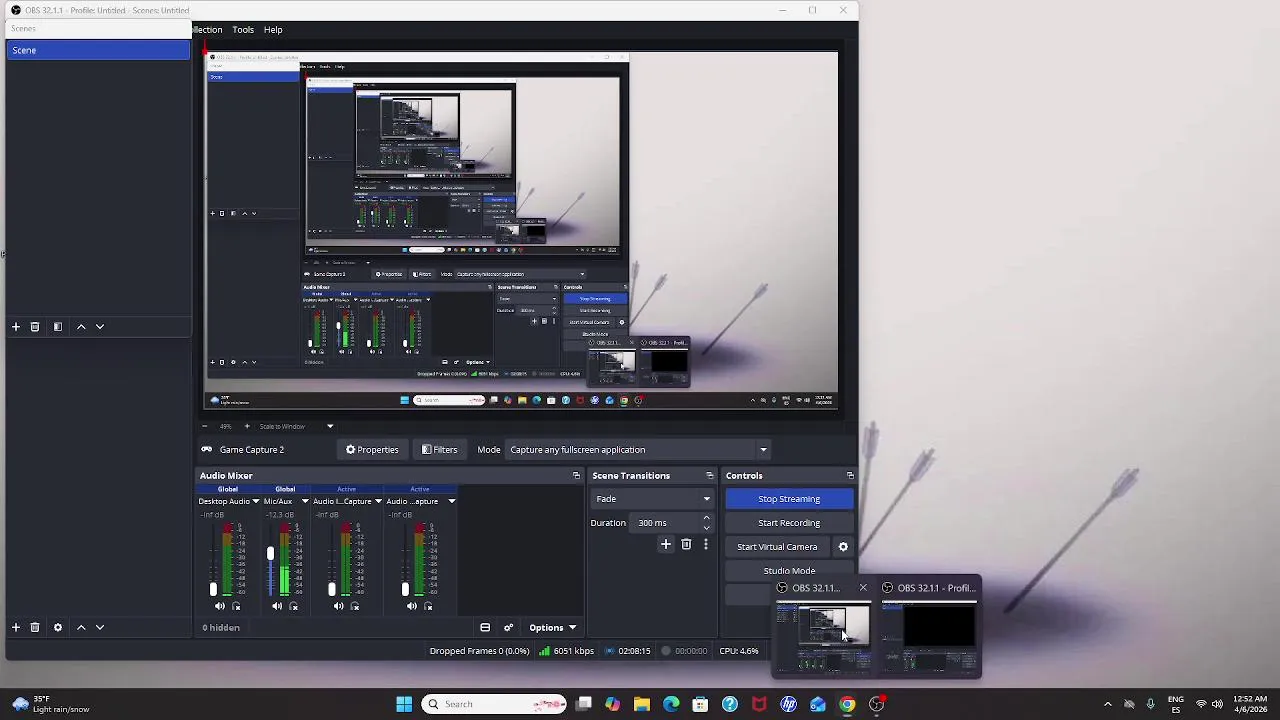Viewport: 1280px width, 720px height.
Task: Pop out the Audio Mixer dock
Action: 576,476
